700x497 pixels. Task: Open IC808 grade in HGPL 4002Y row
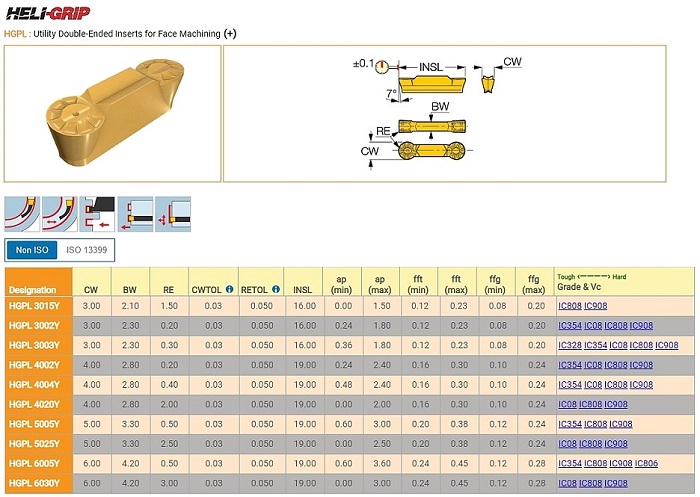[x=616, y=365]
